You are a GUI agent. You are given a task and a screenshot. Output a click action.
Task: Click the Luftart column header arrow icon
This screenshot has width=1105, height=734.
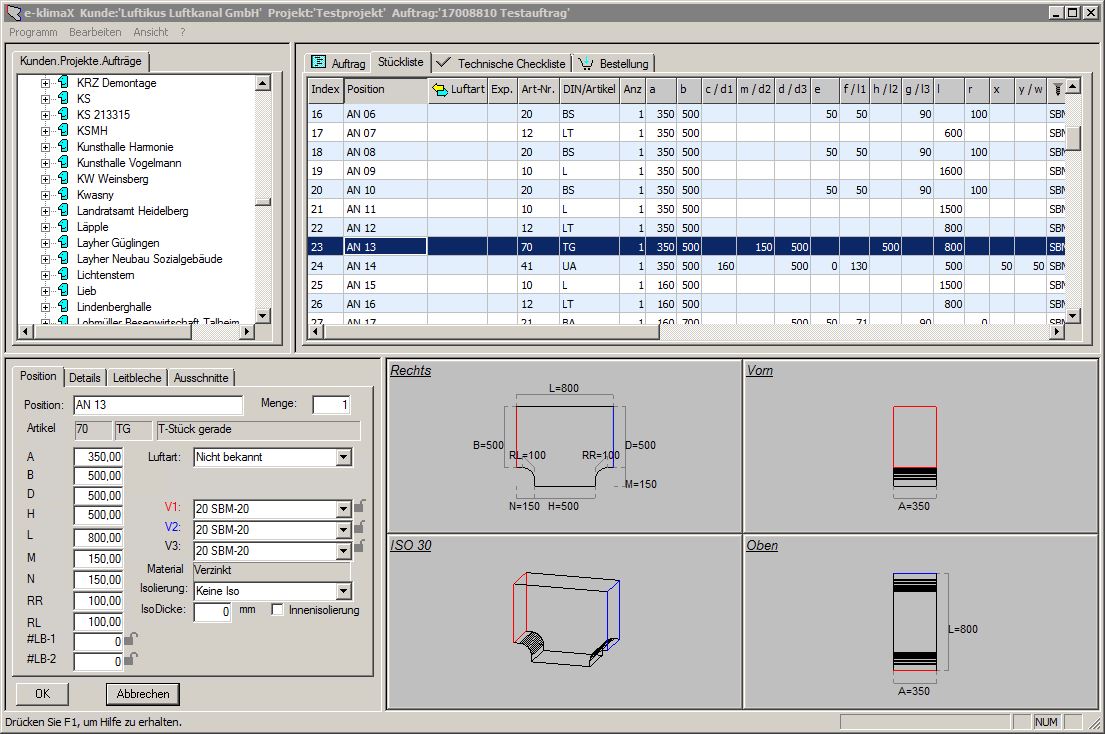click(439, 90)
